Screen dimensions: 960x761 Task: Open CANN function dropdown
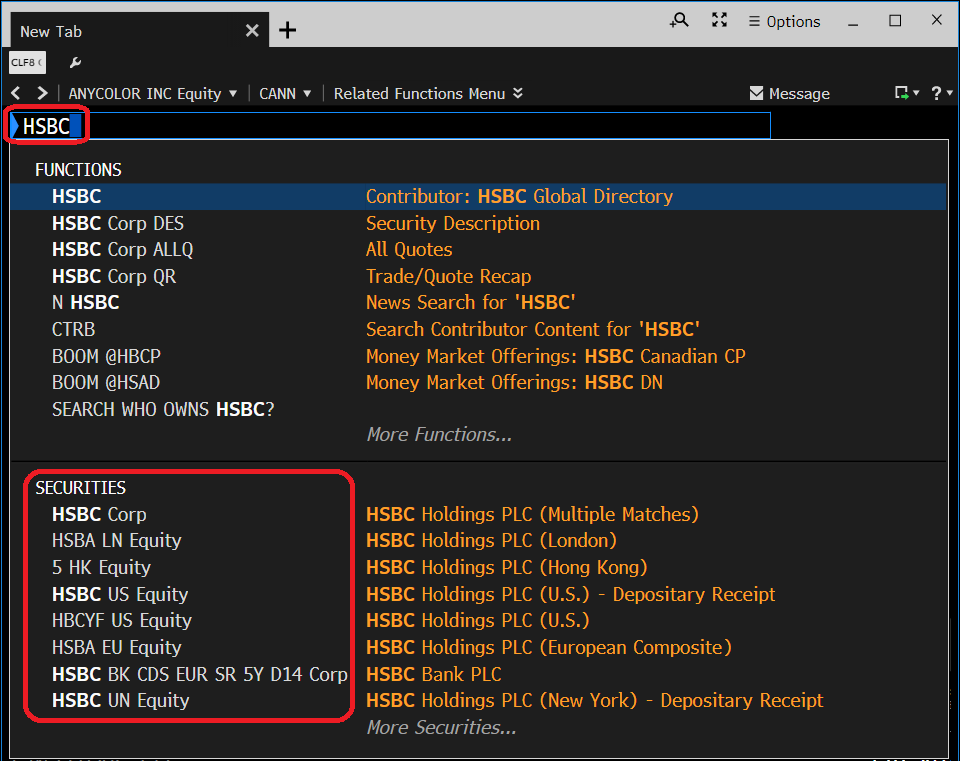pyautogui.click(x=285, y=94)
